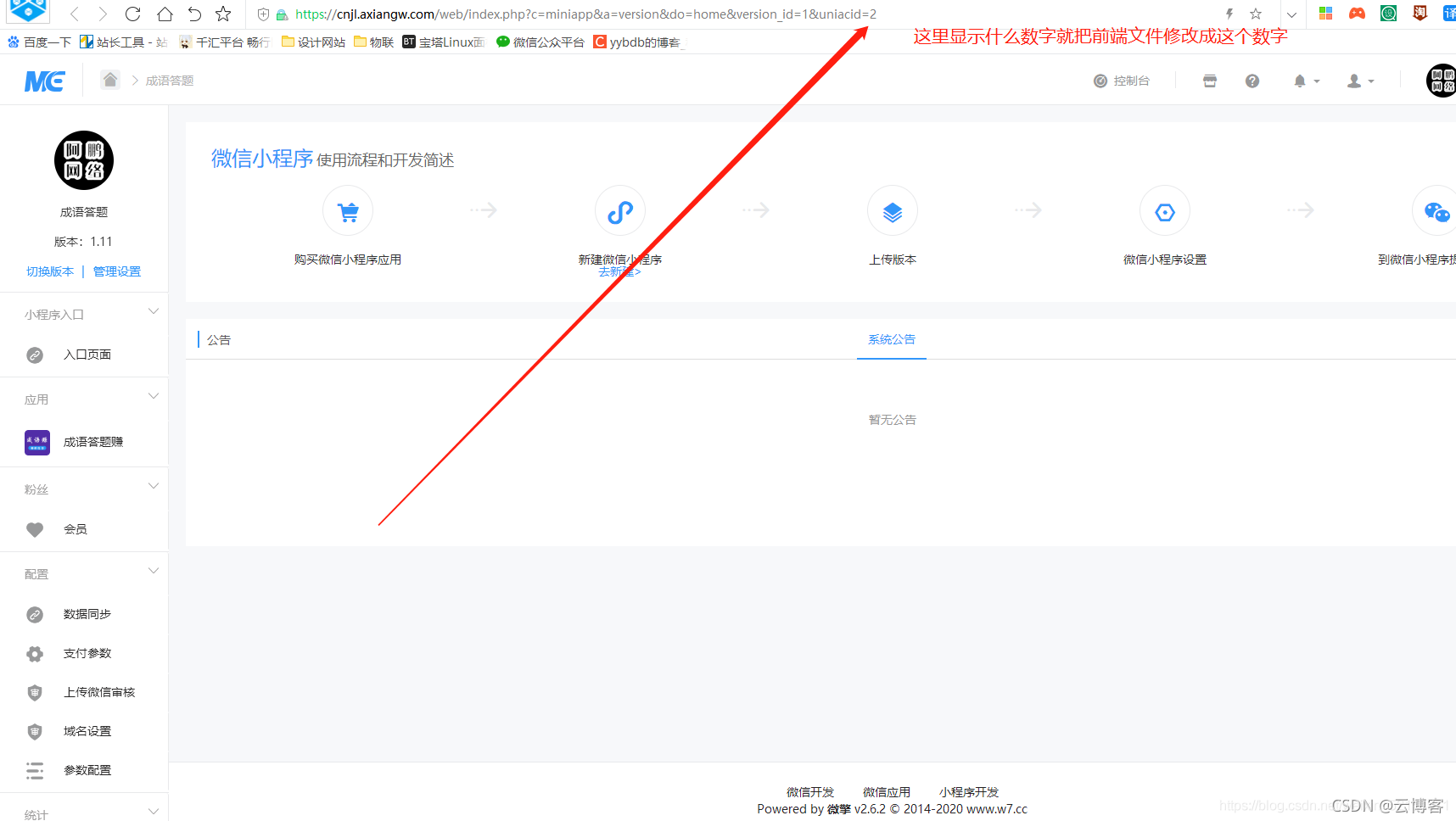Open the 参数配置 list icon

tap(34, 770)
